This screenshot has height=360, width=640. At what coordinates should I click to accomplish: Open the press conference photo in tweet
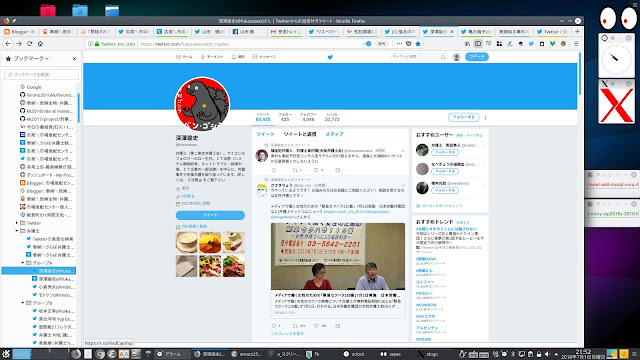338,256
